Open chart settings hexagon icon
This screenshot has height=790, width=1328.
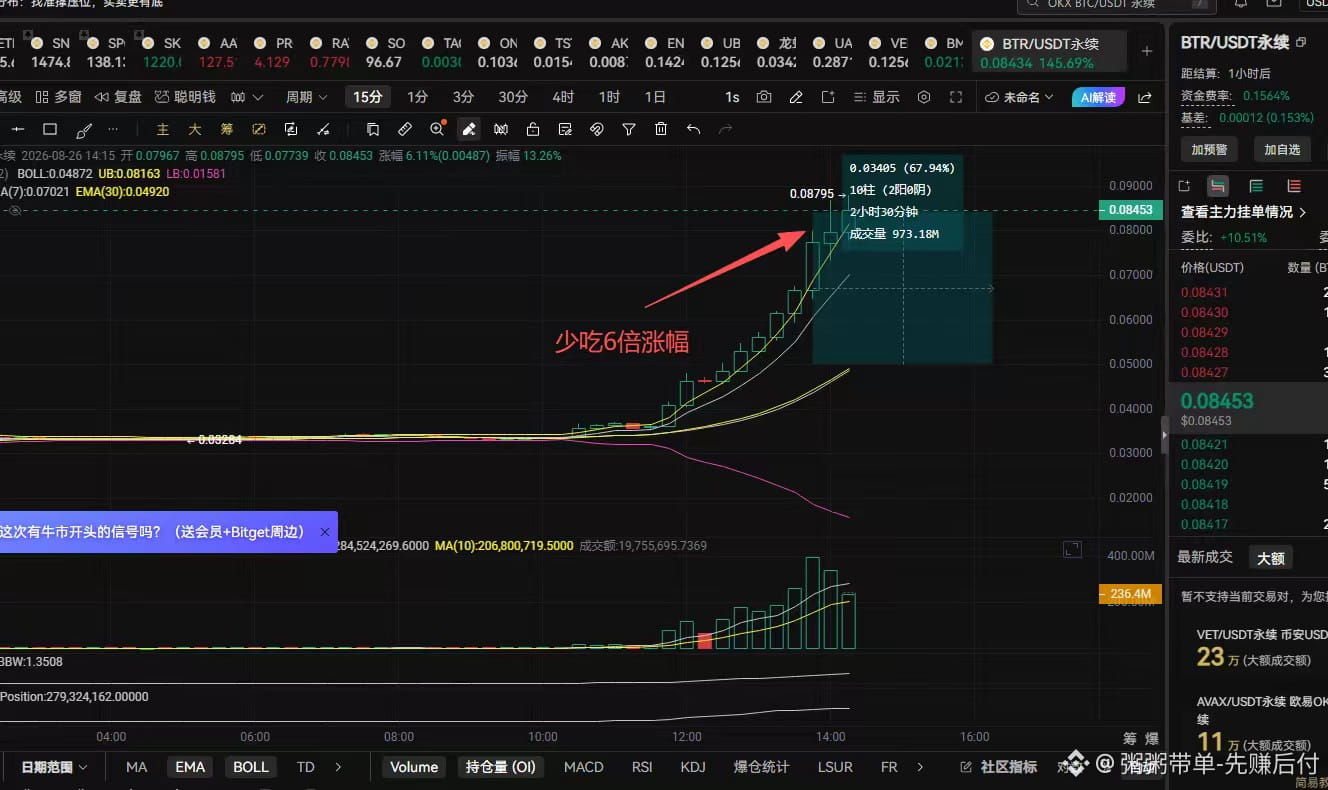(x=924, y=97)
